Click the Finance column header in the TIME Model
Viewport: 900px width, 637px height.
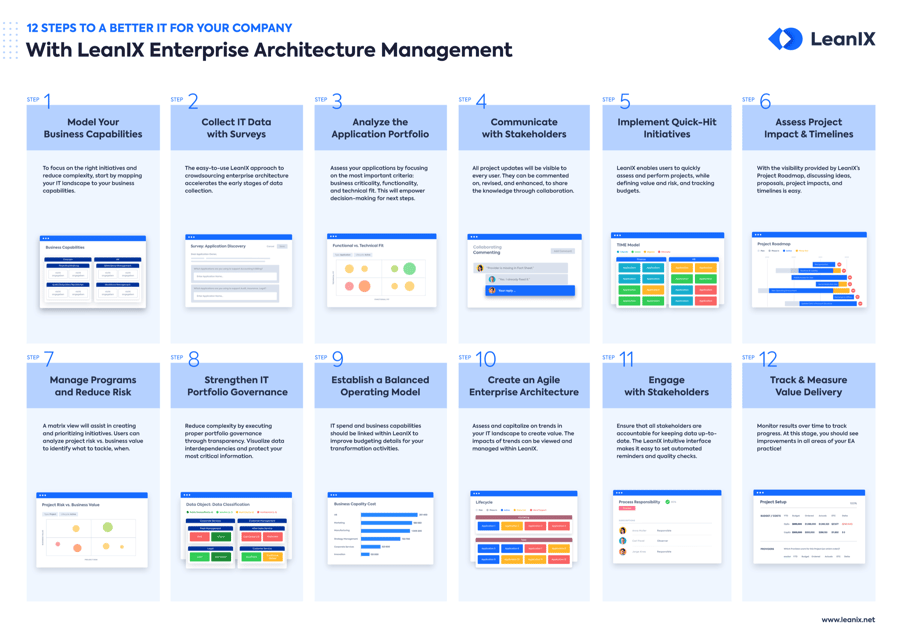641,259
